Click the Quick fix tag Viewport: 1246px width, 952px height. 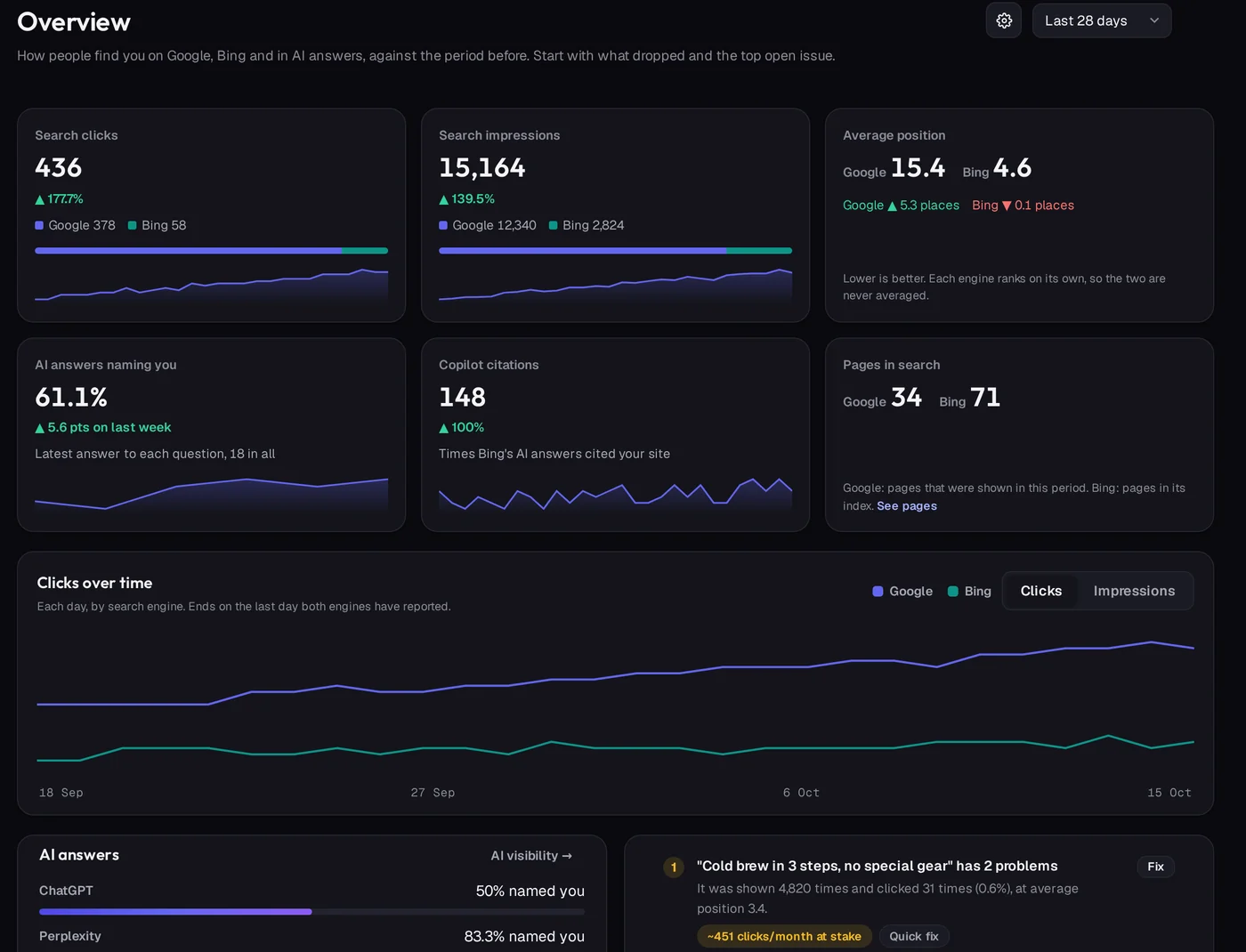click(x=914, y=936)
